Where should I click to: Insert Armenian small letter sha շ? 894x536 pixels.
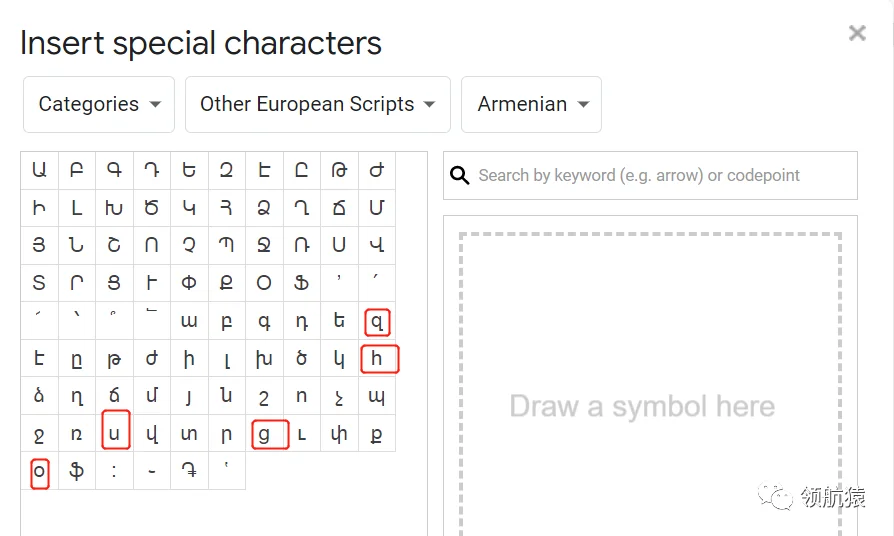click(x=265, y=396)
